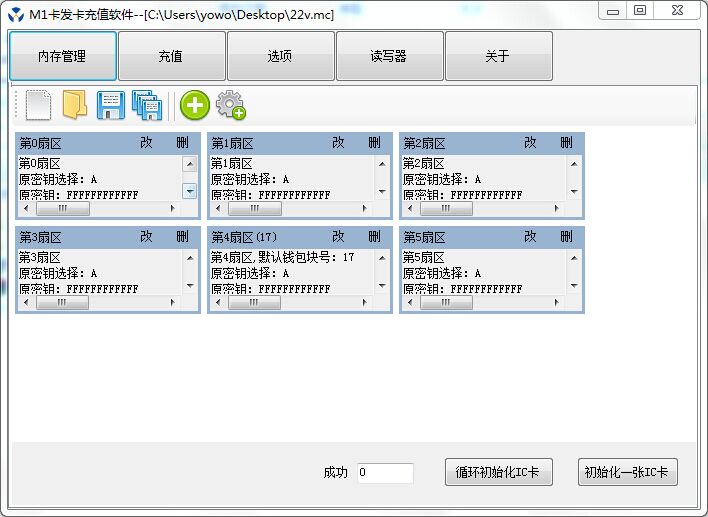This screenshot has width=708, height=517.
Task: Add a sector with the green plus icon
Action: point(194,105)
